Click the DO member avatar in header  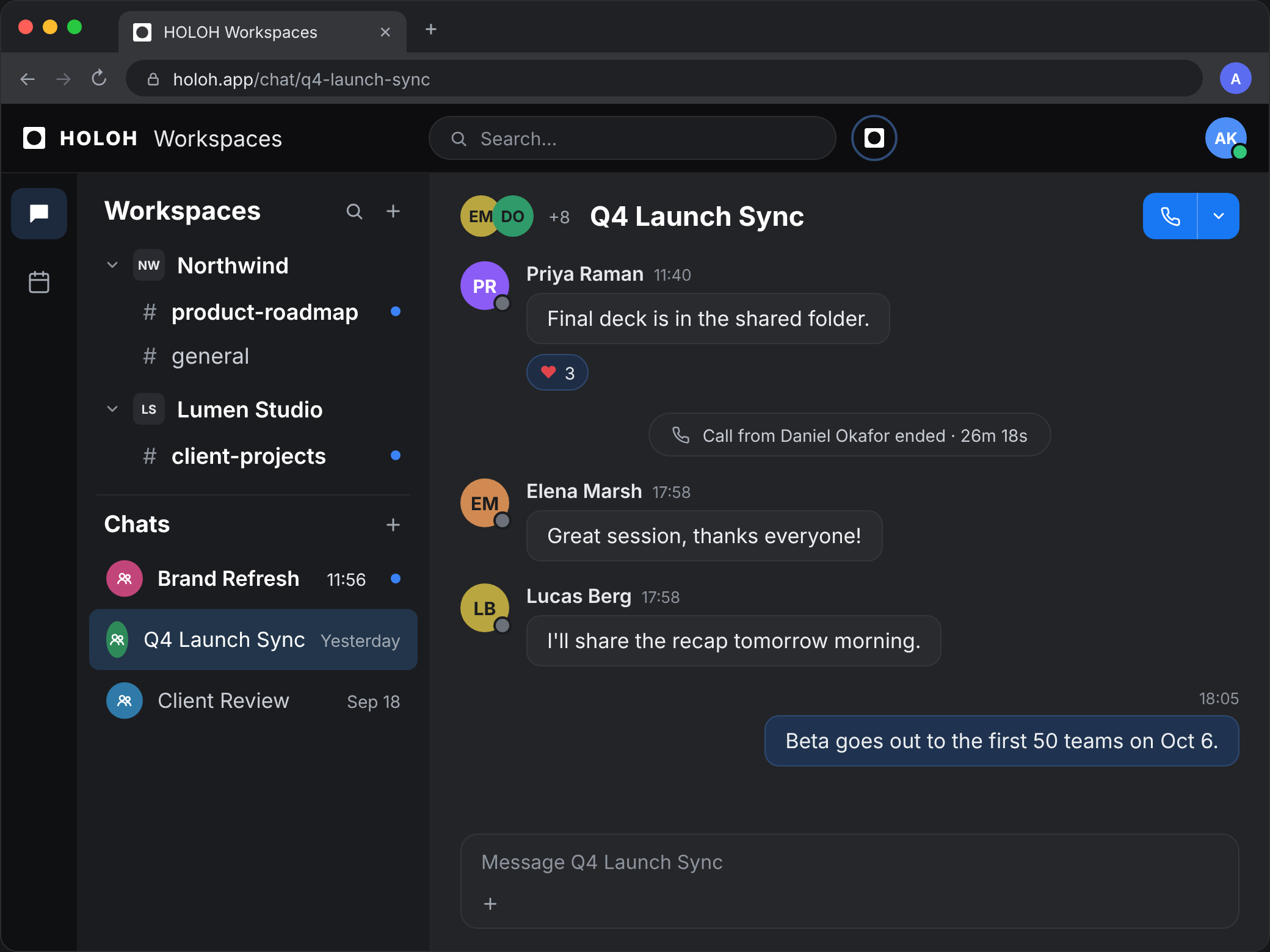pos(513,216)
